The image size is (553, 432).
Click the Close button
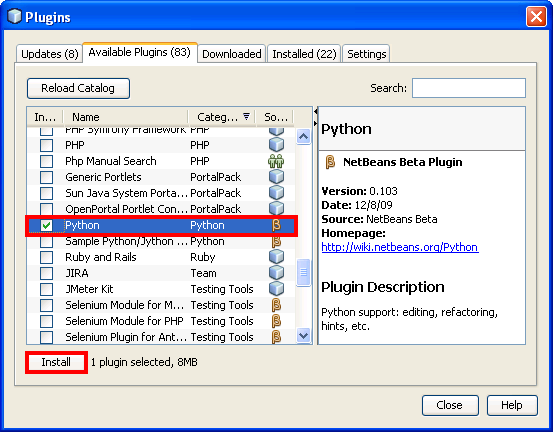click(450, 405)
